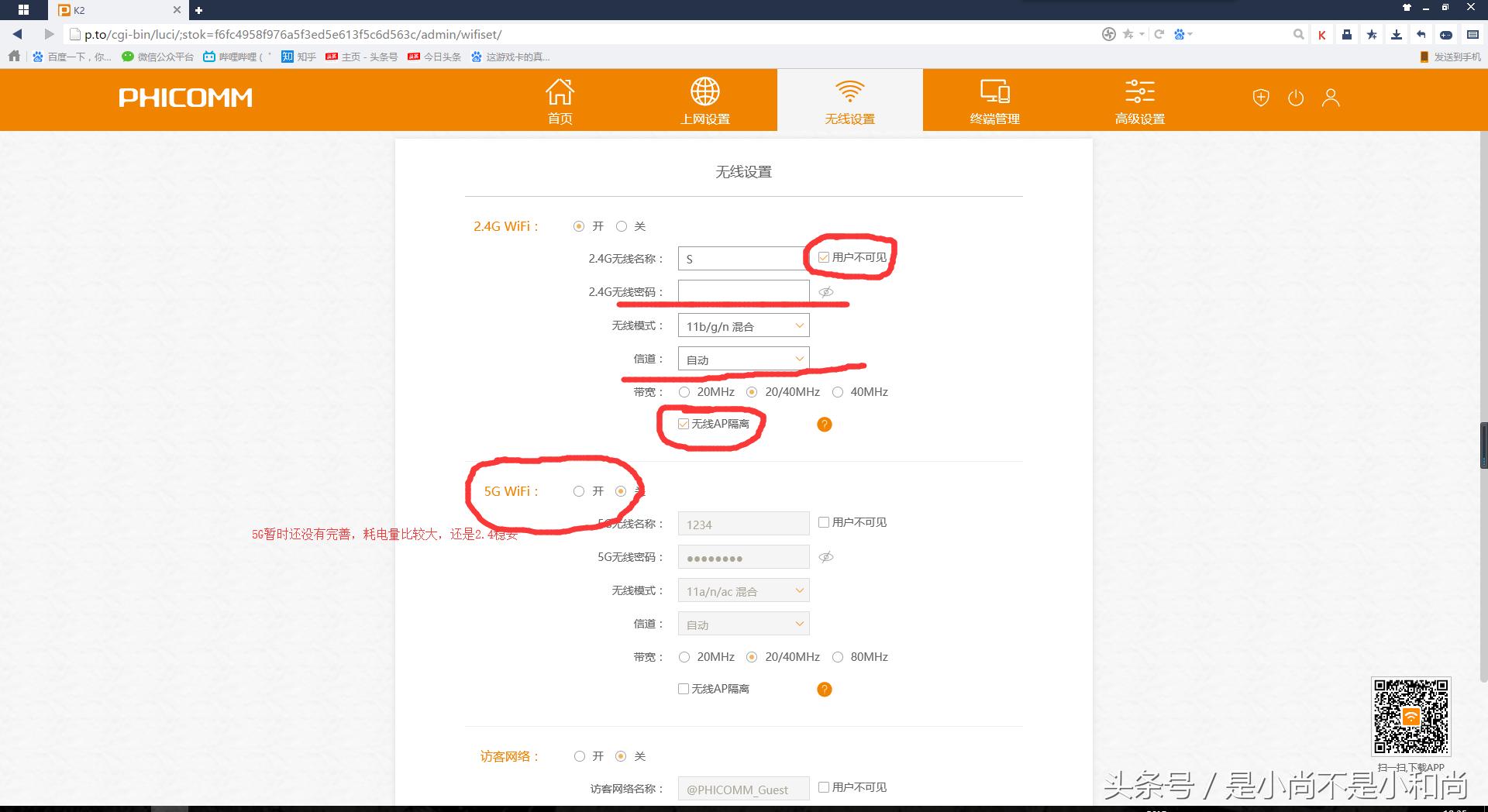The image size is (1488, 812).
Task: Open the 知乎 bookmark link
Action: pyautogui.click(x=299, y=57)
